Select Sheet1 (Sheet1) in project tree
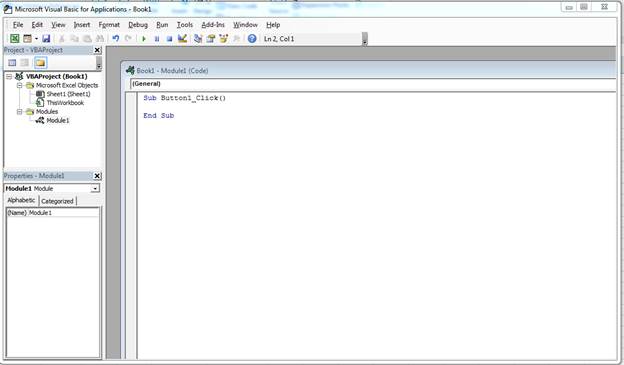 pyautogui.click(x=68, y=94)
